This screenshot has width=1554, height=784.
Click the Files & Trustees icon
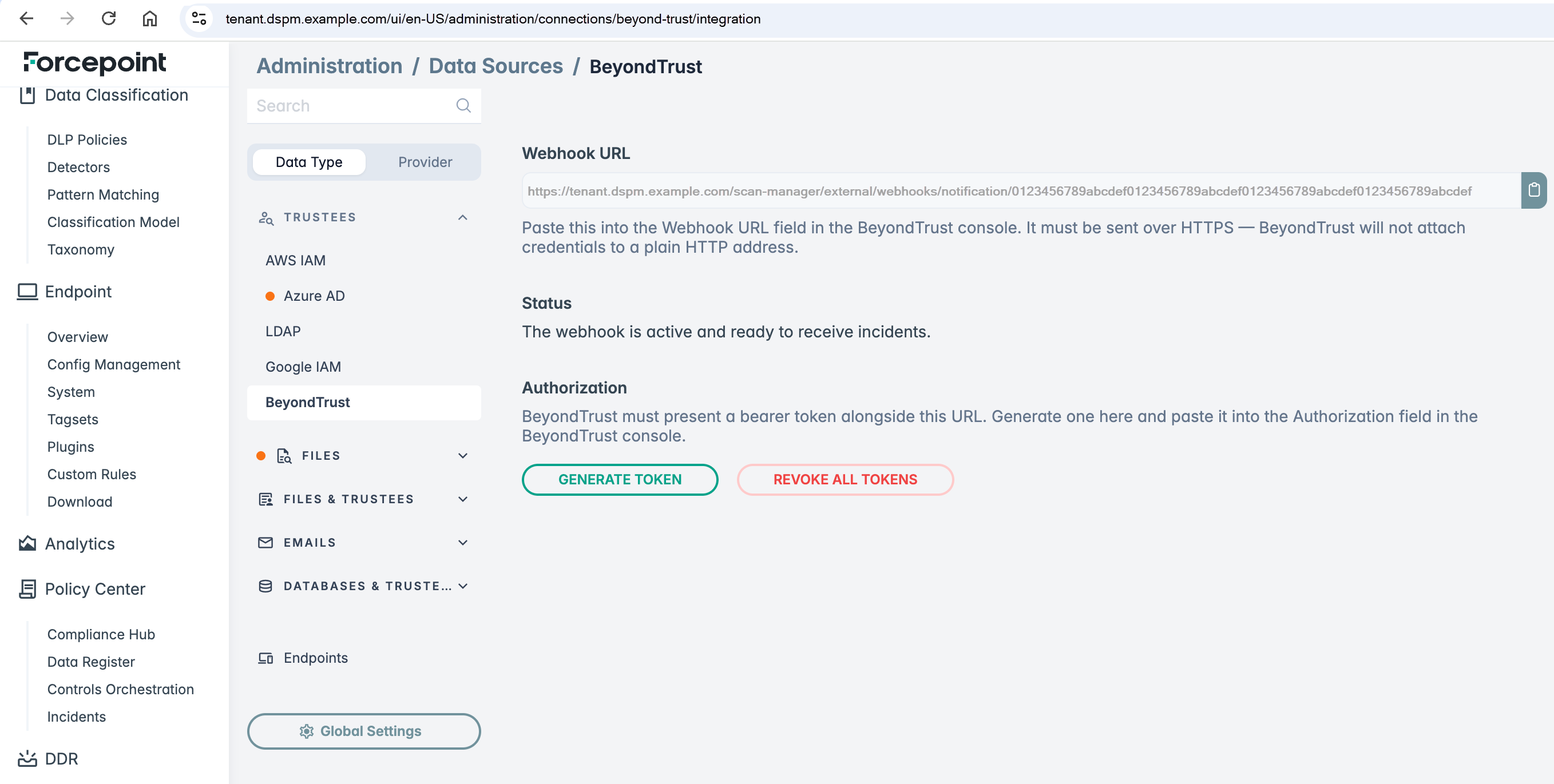click(x=265, y=499)
